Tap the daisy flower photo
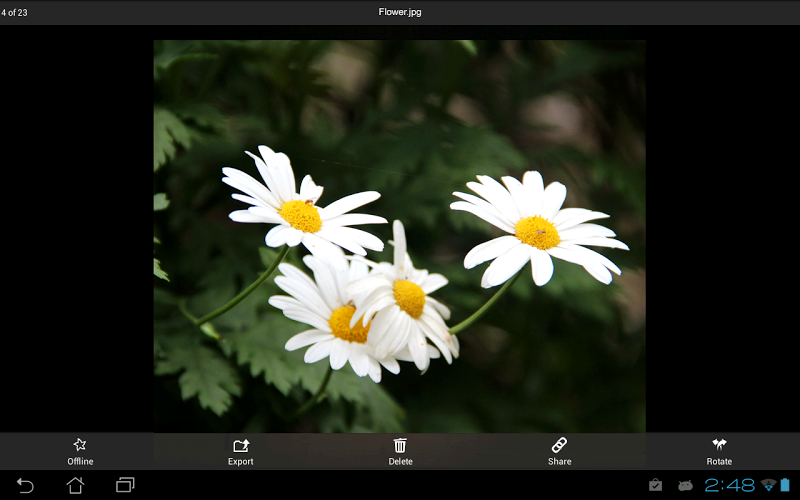 click(x=399, y=236)
